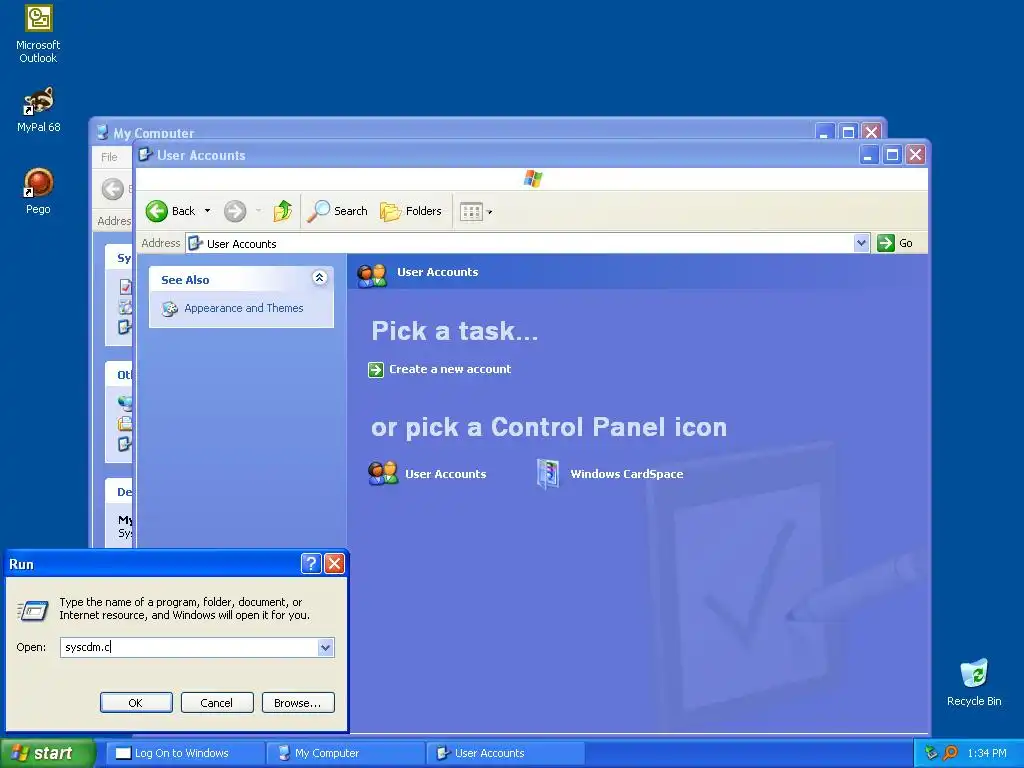
Task: Go Up one folder level
Action: click(283, 211)
